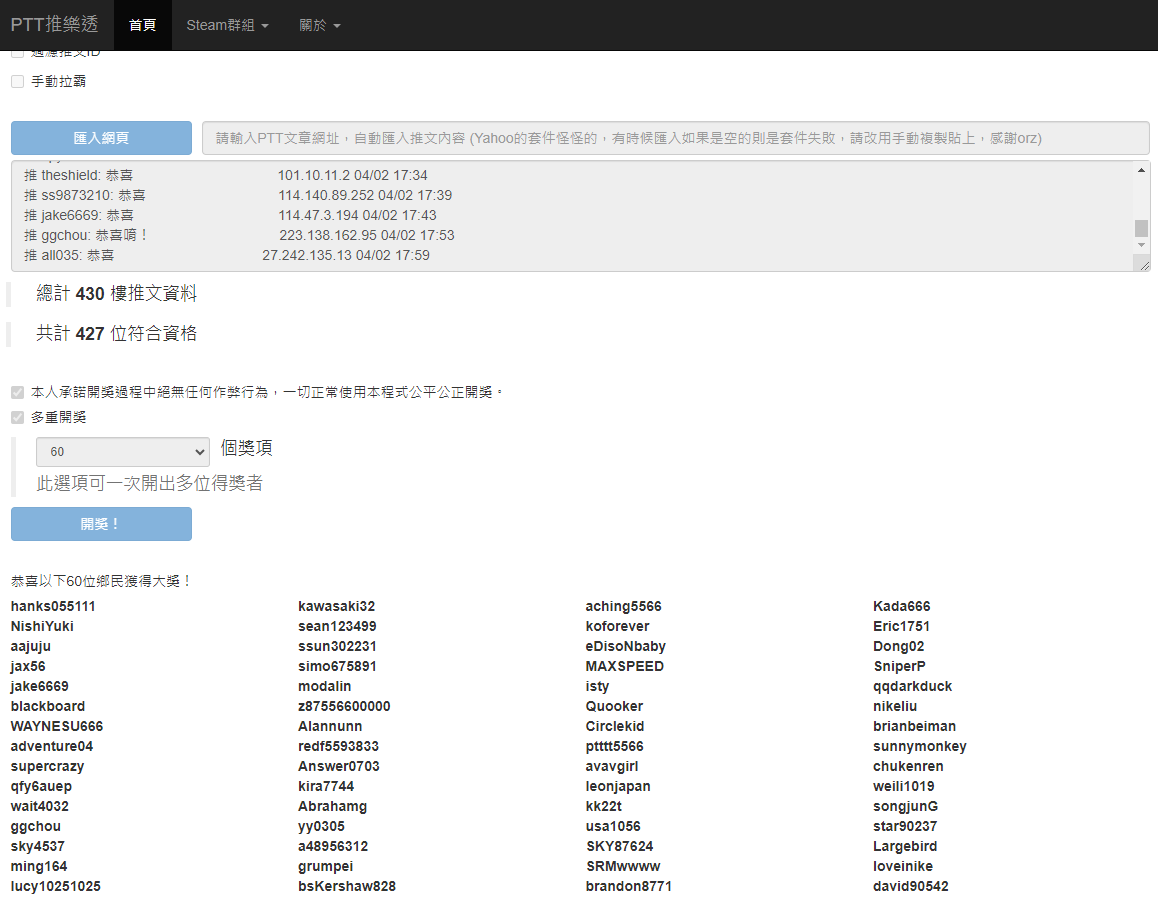The width and height of the screenshot is (1158, 901).
Task: Click winner name kawasaki32
Action: click(x=337, y=606)
